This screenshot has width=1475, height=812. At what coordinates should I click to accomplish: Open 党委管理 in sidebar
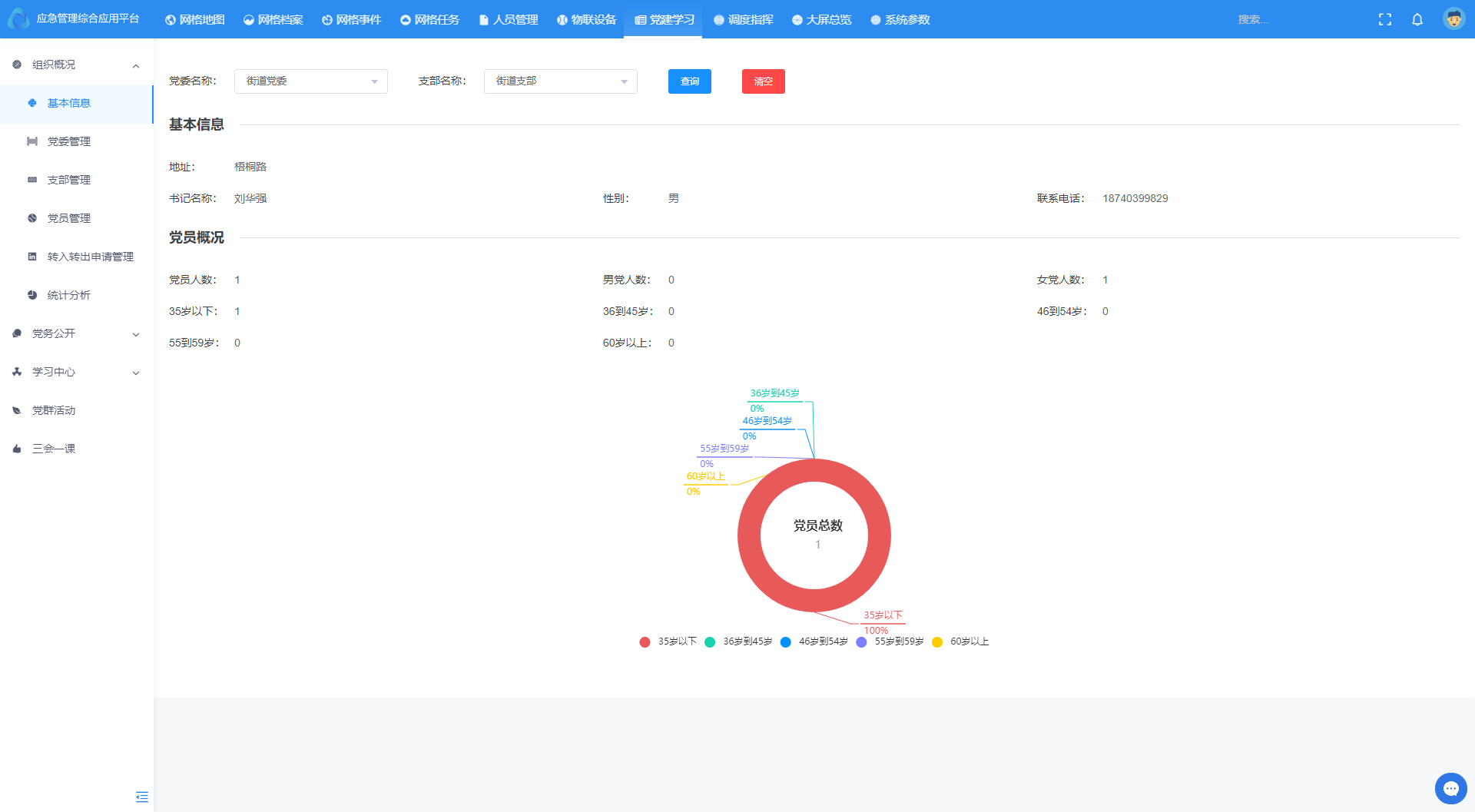pyautogui.click(x=77, y=141)
